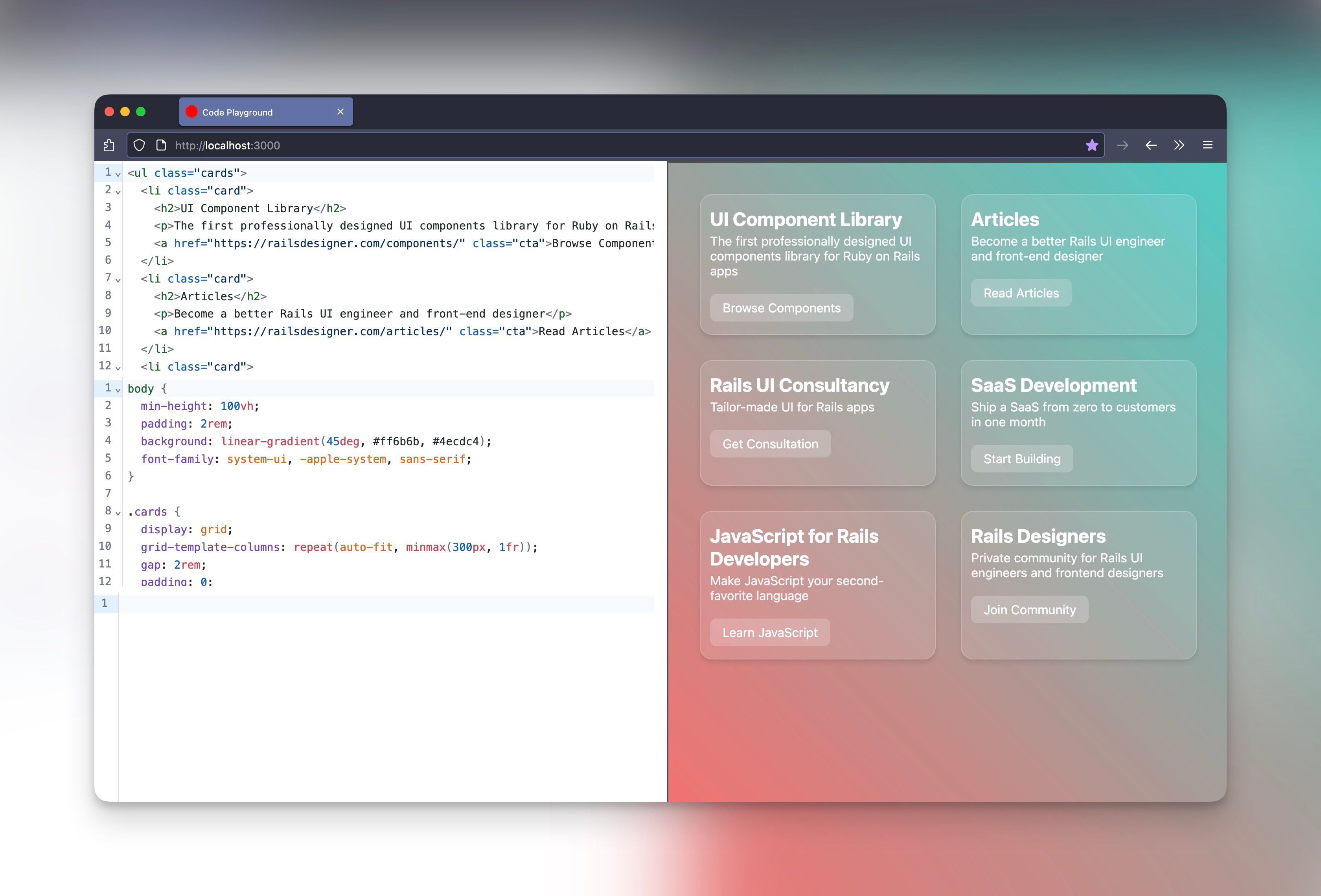Click 'Ship a SaaS from zero' description text

click(x=1073, y=415)
